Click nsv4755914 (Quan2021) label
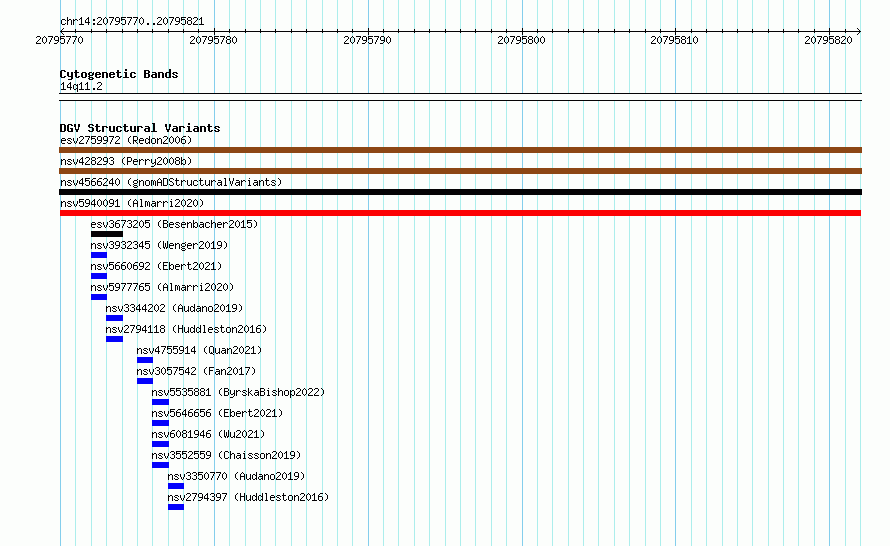 pyautogui.click(x=199, y=350)
